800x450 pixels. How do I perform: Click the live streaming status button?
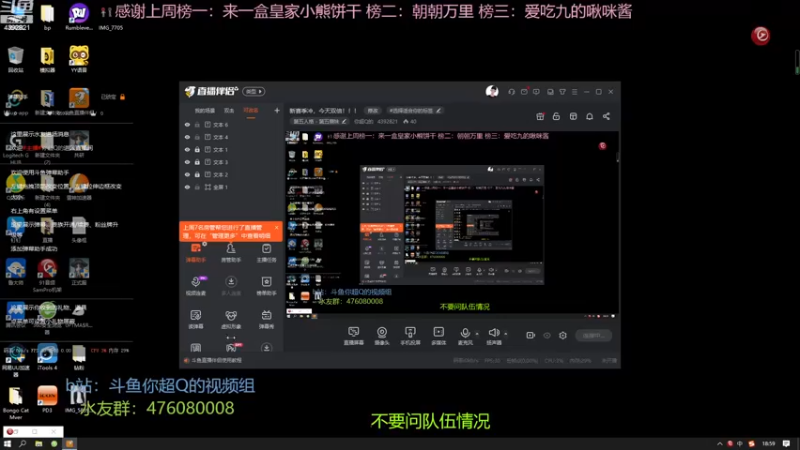[593, 335]
